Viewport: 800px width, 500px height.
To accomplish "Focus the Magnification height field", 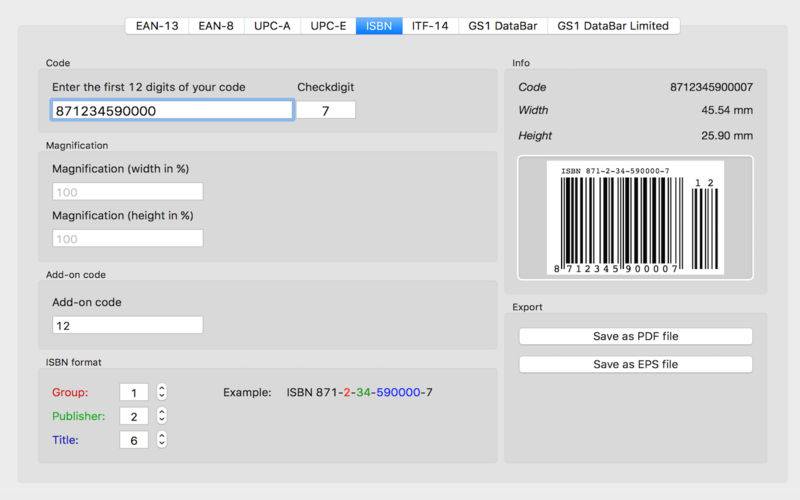I will (x=128, y=238).
